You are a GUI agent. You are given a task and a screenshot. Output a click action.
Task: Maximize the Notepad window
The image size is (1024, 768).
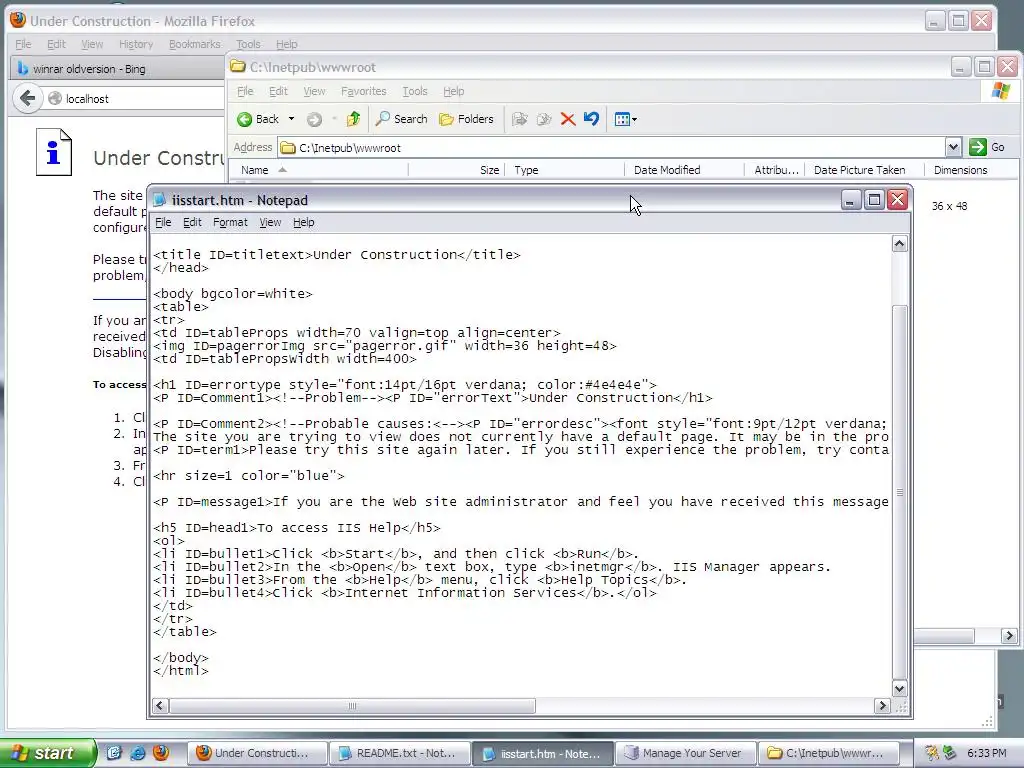pos(874,199)
